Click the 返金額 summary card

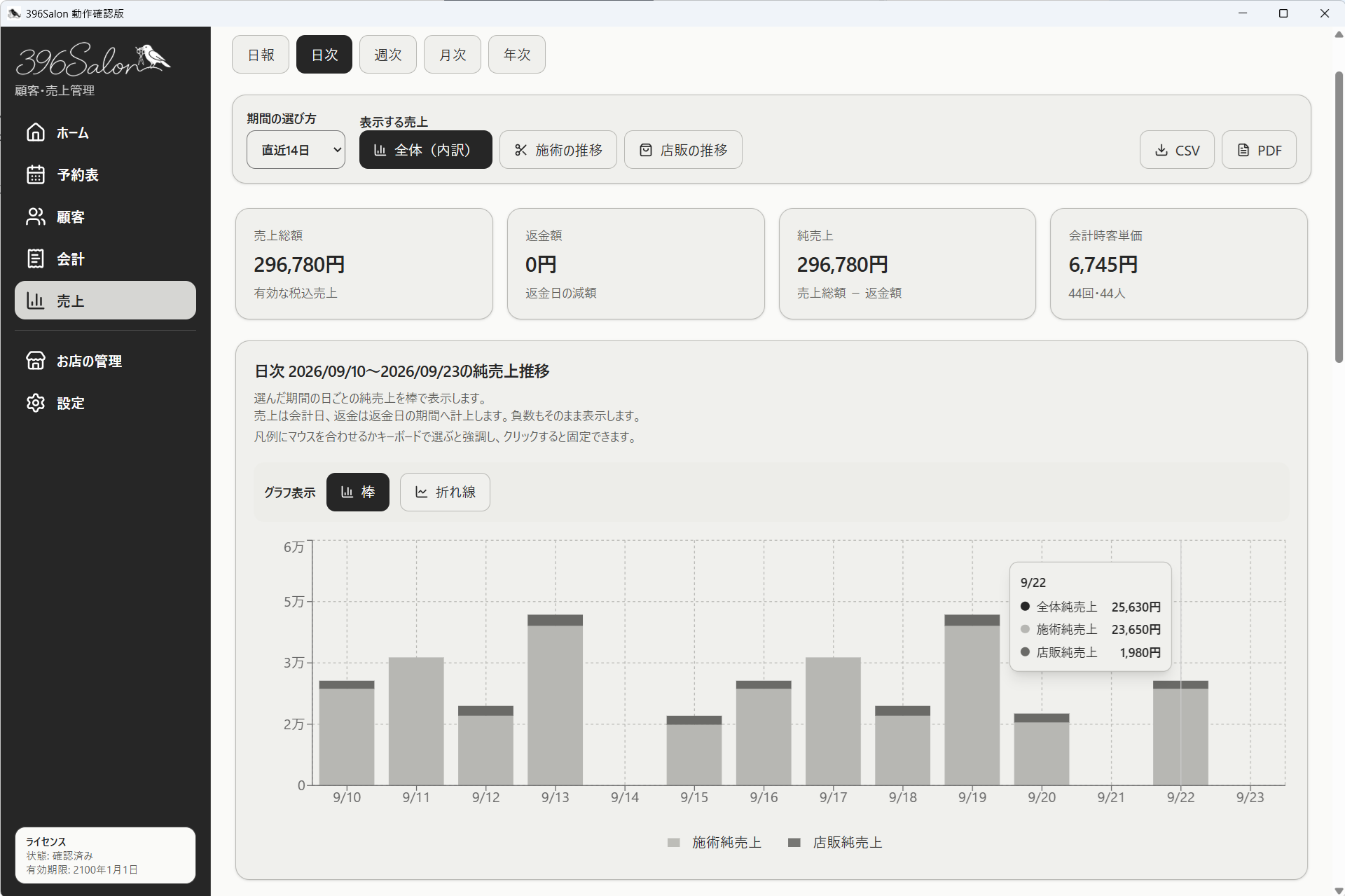pyautogui.click(x=636, y=263)
